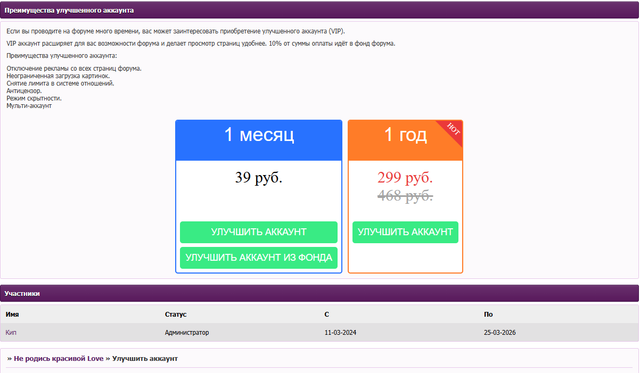Click the HOT ribbon badge

(x=453, y=129)
